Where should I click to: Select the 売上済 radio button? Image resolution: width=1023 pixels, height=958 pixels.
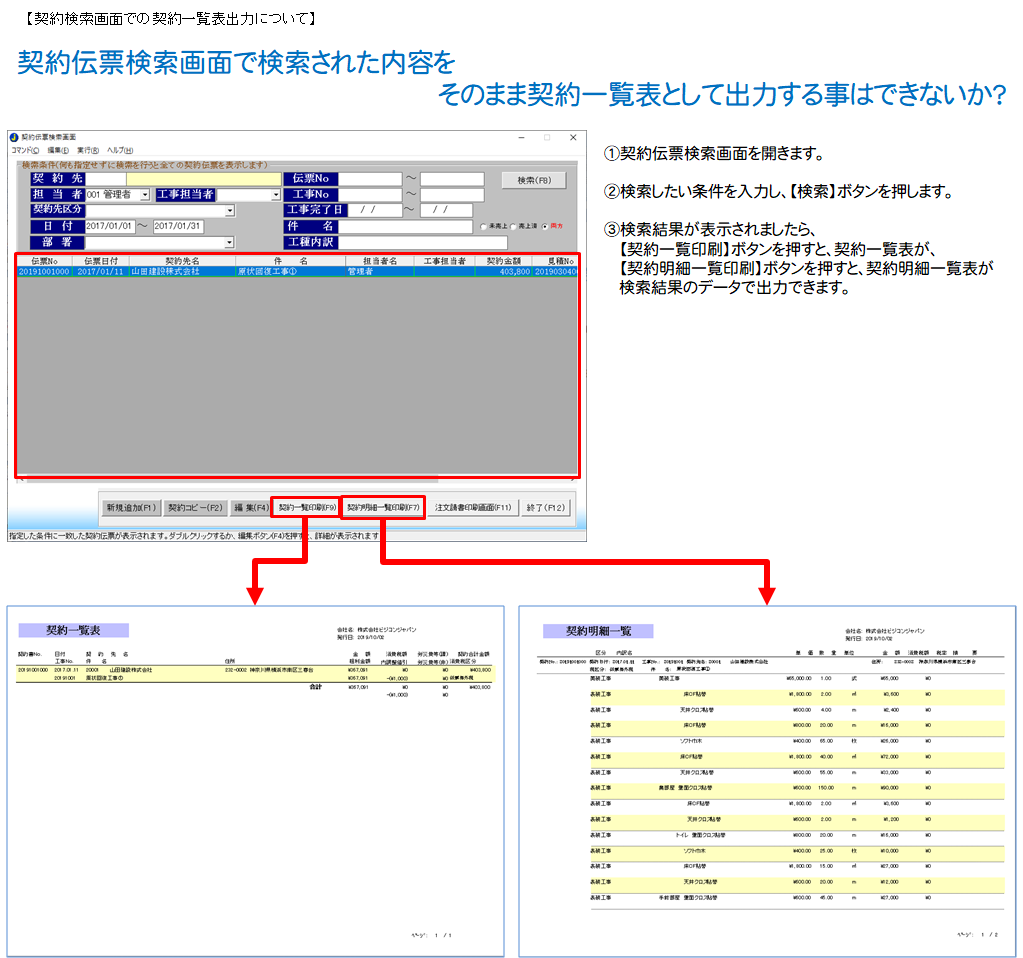pos(513,227)
